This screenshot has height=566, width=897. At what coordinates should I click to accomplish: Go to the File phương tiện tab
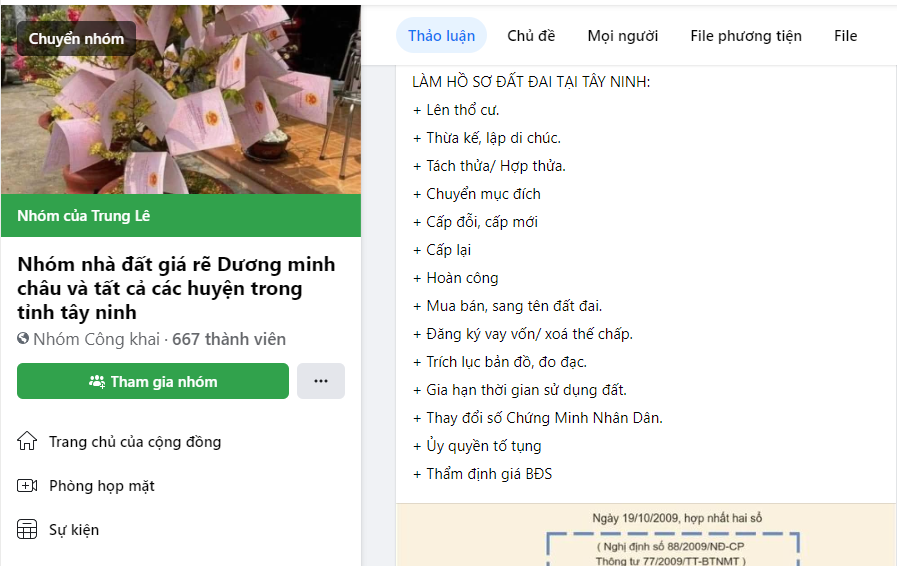pyautogui.click(x=745, y=36)
